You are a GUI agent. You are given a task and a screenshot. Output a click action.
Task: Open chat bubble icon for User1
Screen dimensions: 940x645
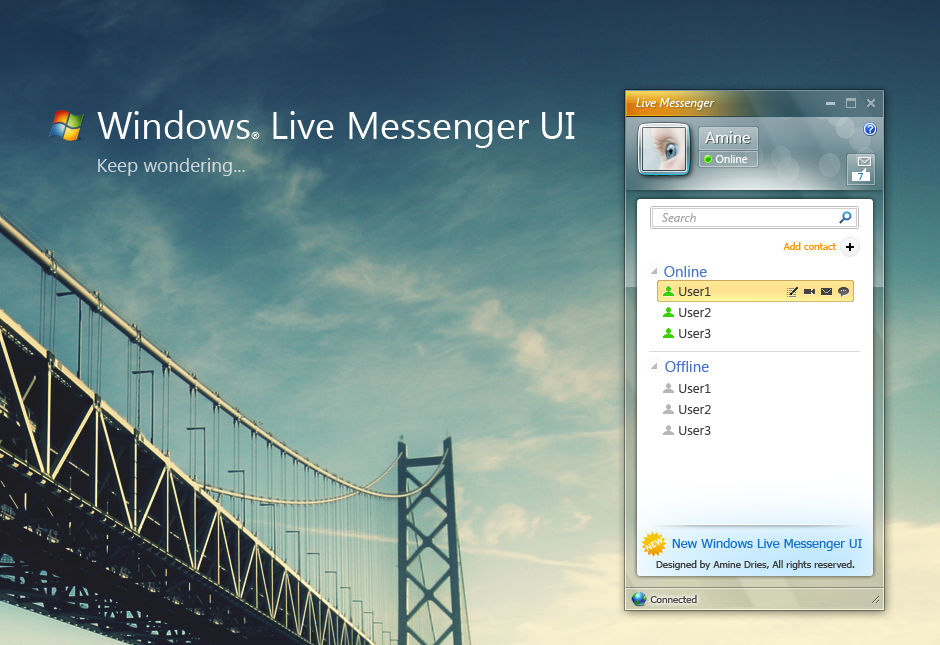843,291
